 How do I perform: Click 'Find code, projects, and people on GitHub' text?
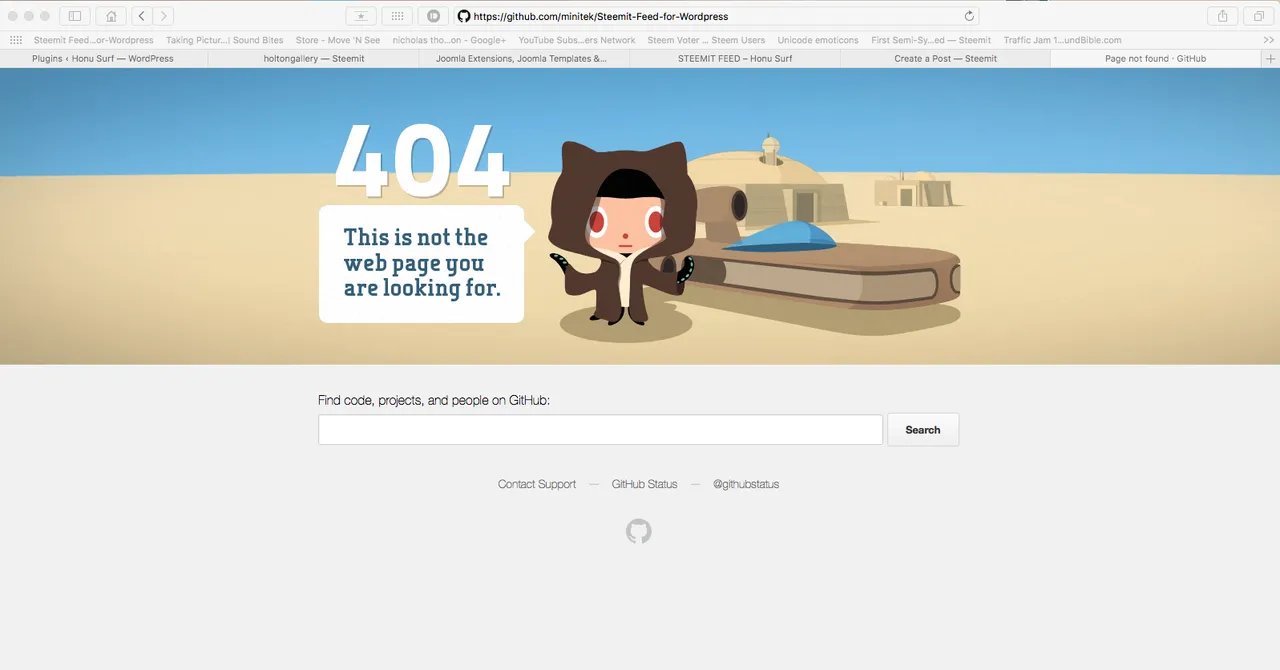[434, 400]
